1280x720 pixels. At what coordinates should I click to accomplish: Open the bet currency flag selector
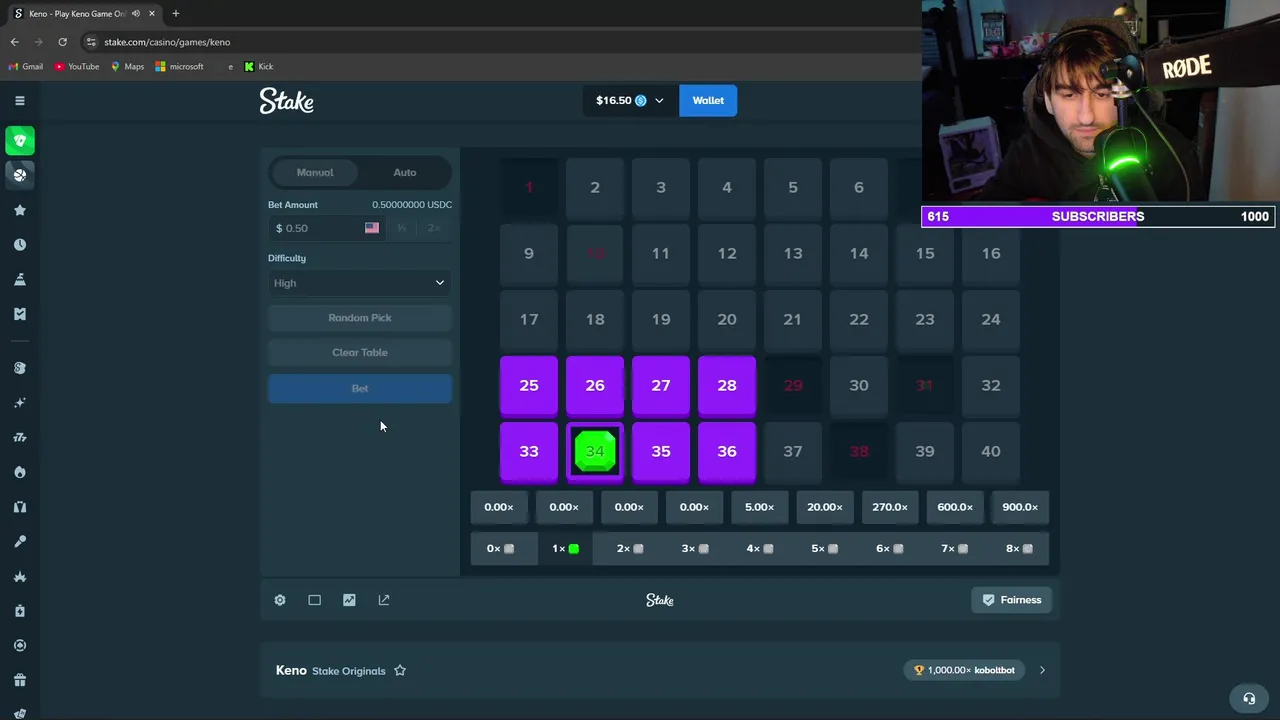tap(372, 228)
